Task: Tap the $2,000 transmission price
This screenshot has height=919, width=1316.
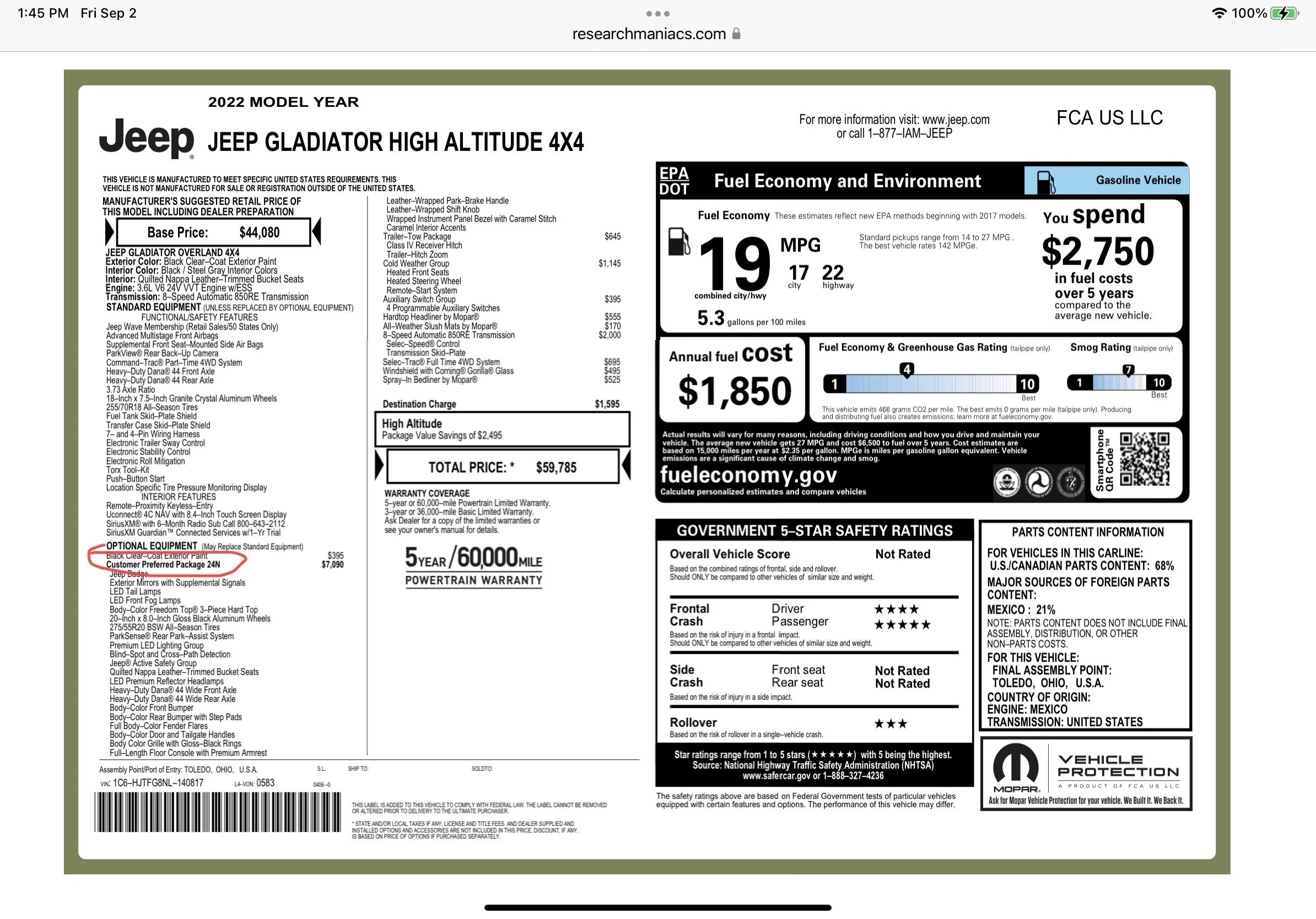Action: pyautogui.click(x=610, y=335)
